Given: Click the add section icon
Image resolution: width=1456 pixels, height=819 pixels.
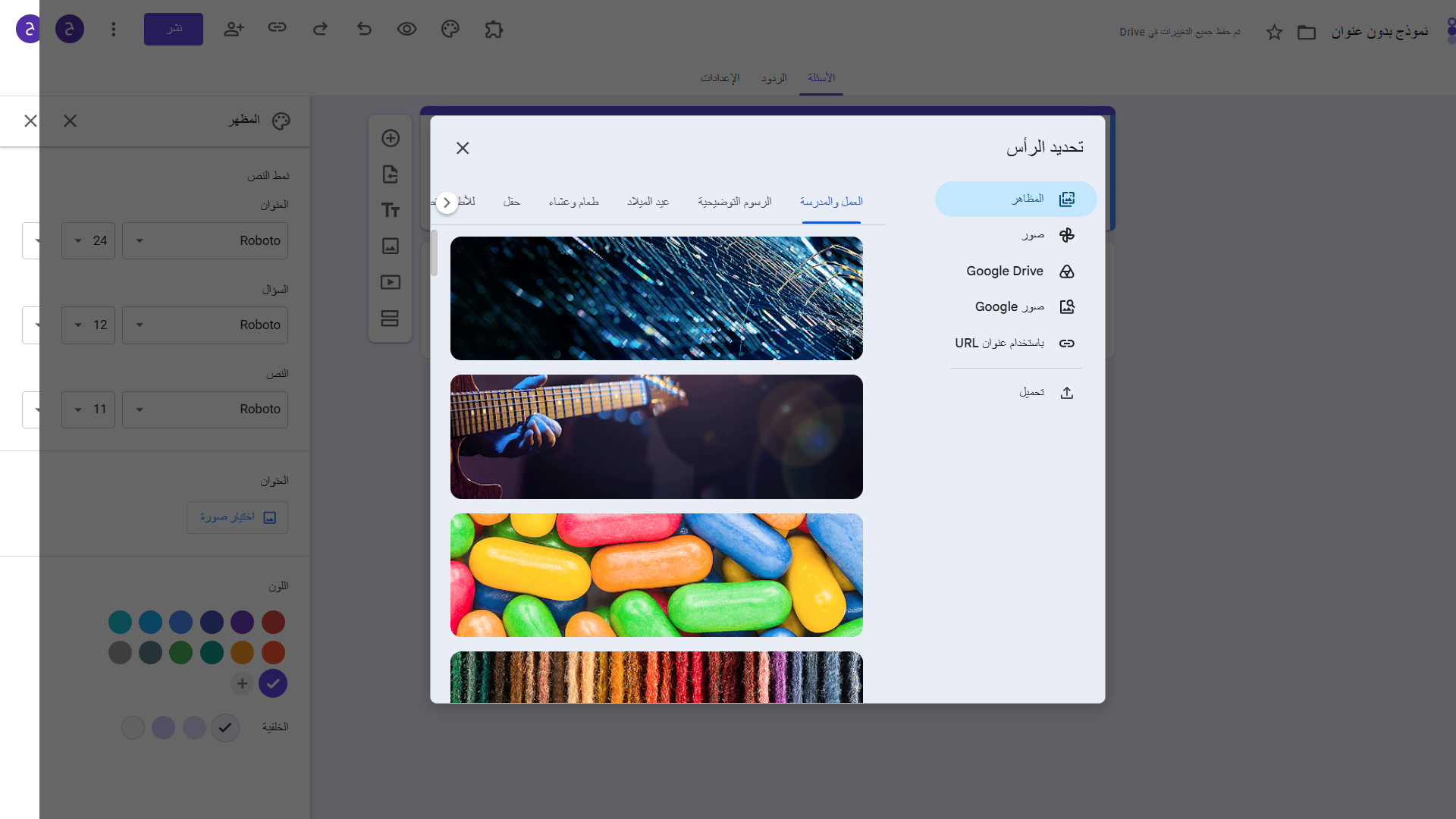Looking at the screenshot, I should pos(391,318).
